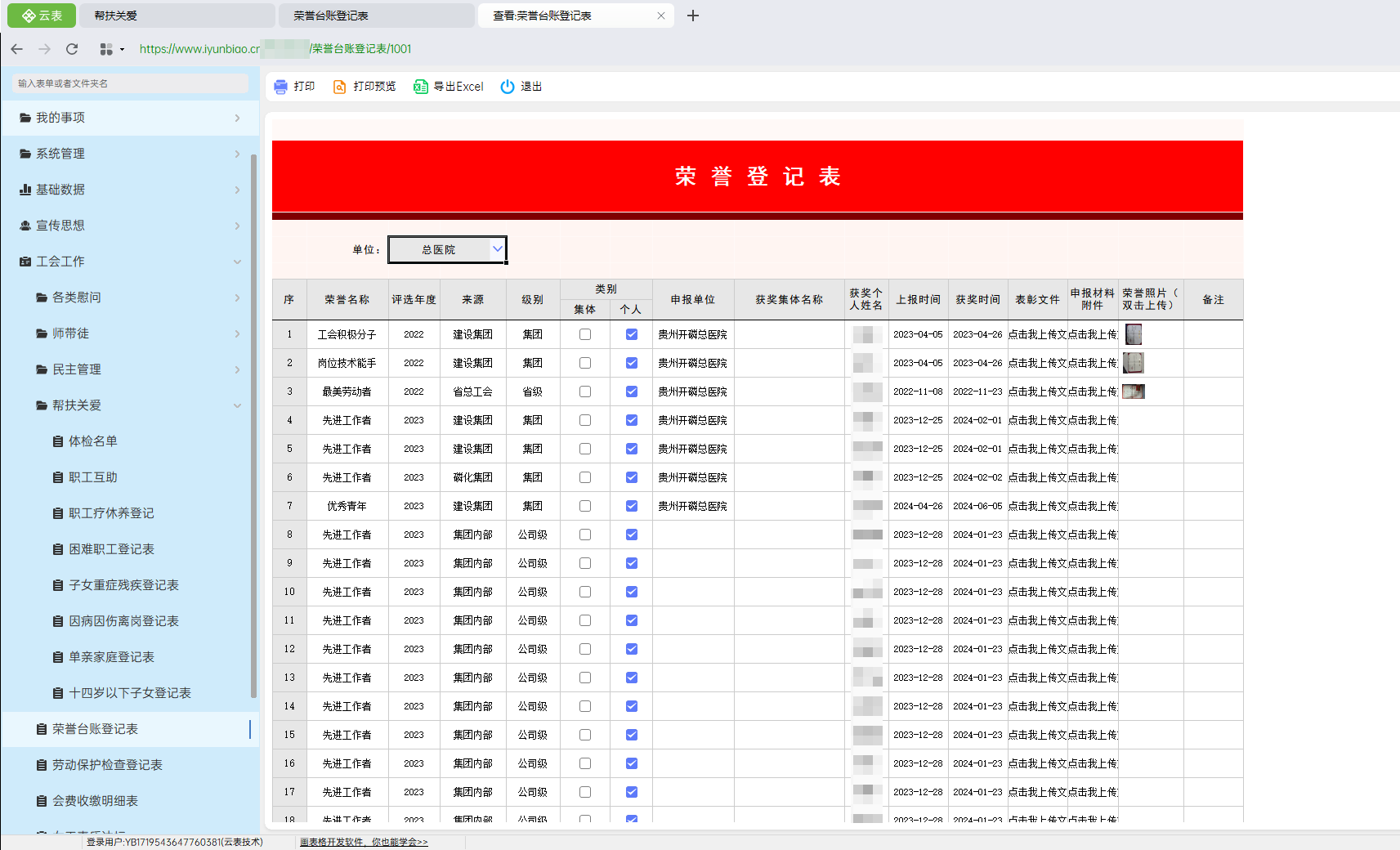
Task: Open the 画表格开发软件 link at bottom
Action: click(364, 842)
